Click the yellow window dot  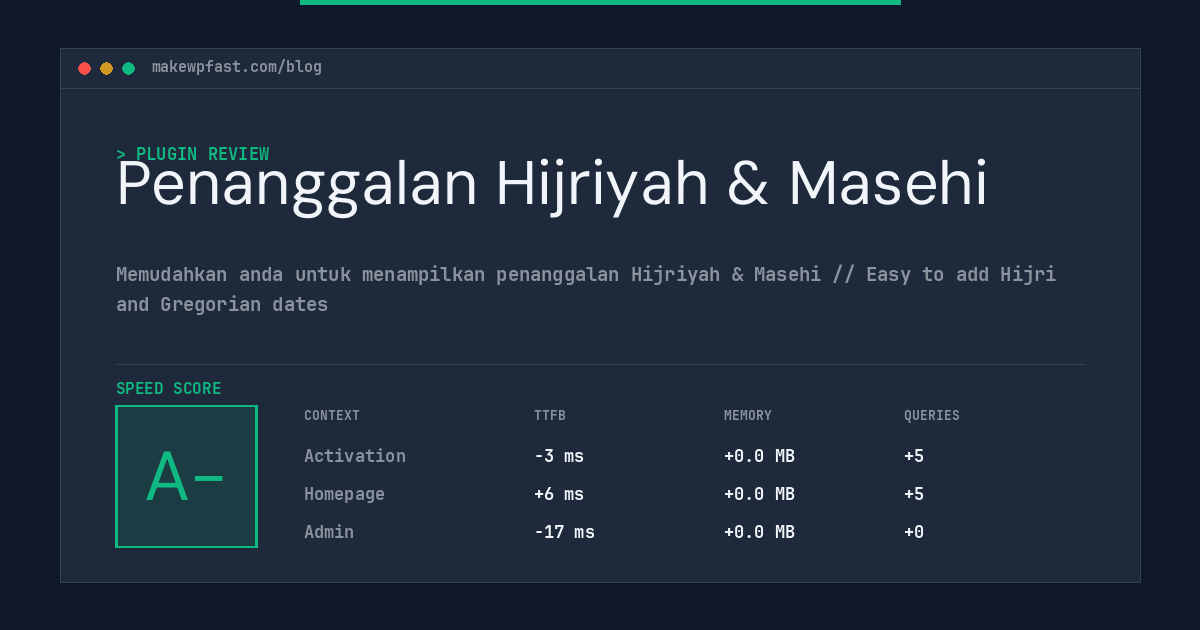pos(106,68)
